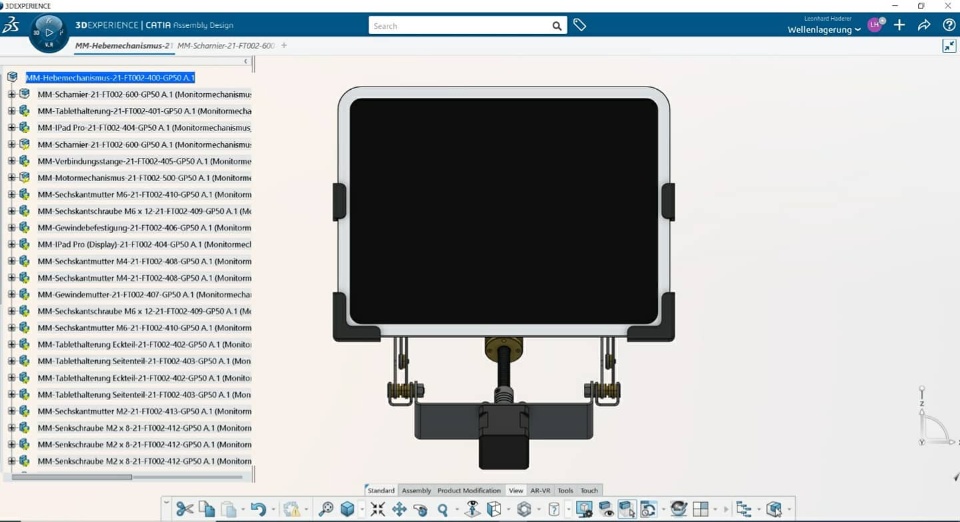Toggle full screen view with corner icon

point(949,46)
